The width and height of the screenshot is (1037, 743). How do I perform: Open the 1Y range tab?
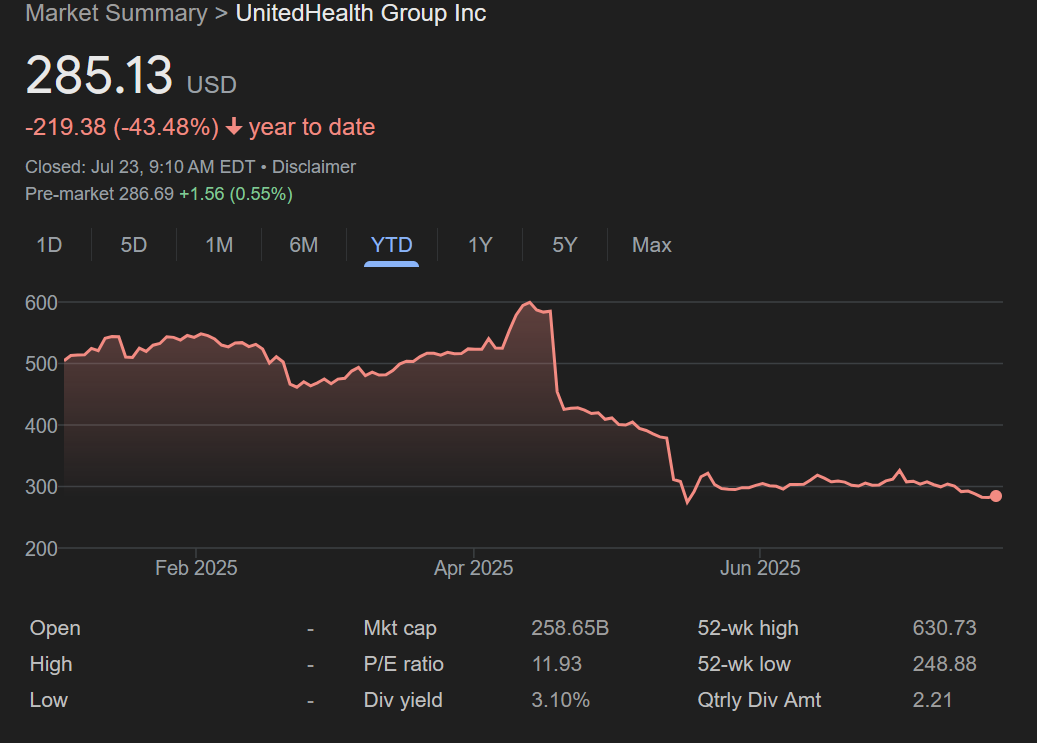coord(480,245)
